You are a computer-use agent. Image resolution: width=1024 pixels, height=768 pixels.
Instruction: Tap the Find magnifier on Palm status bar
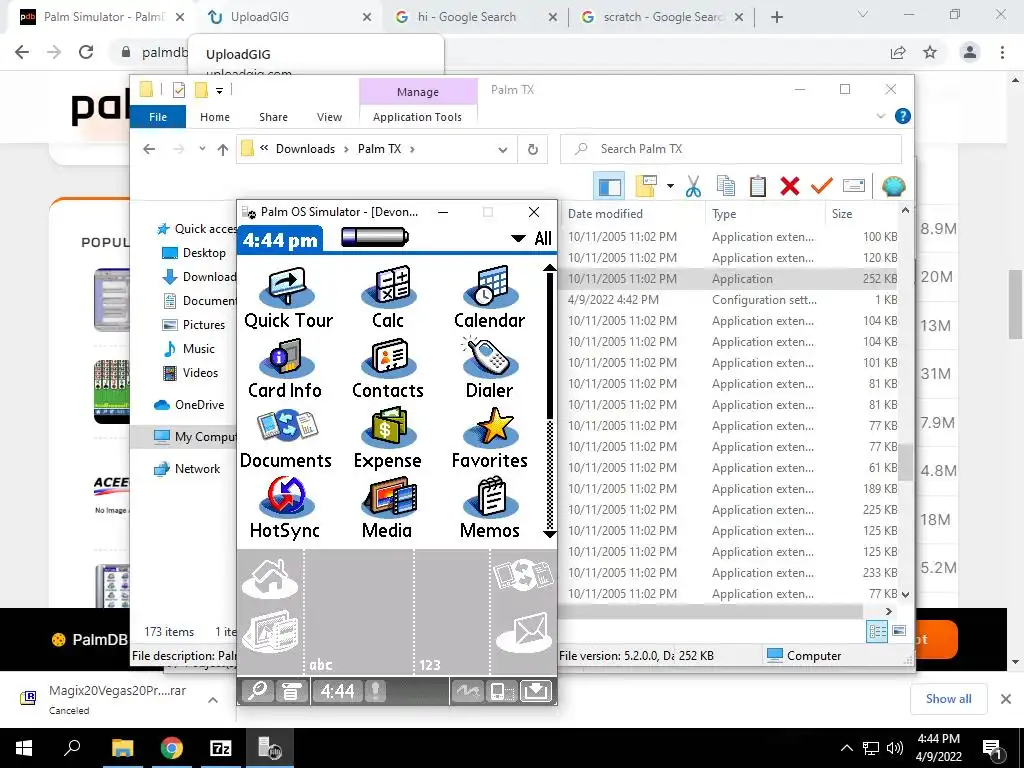coord(258,691)
